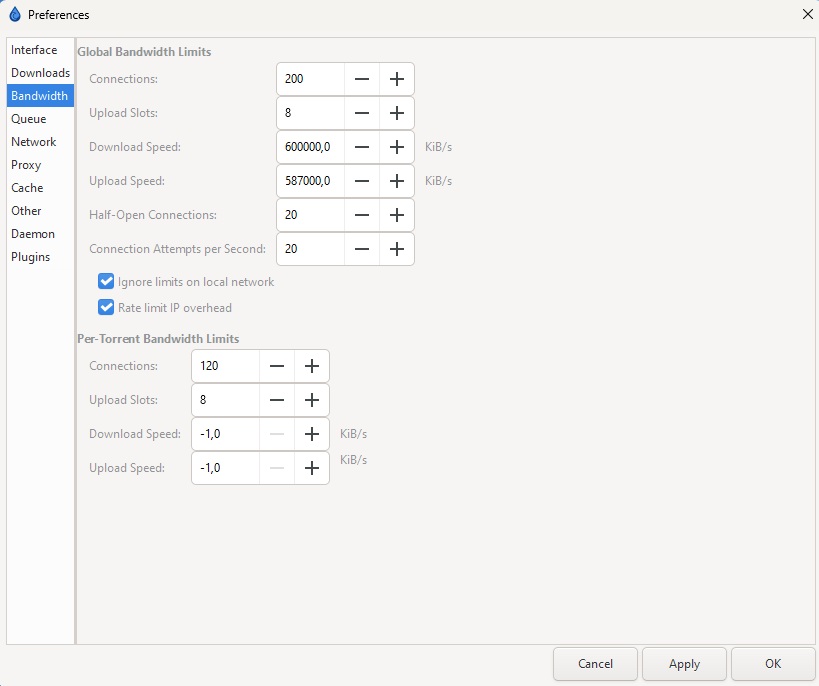
Task: Decrease Connection Attempts per Second
Action: pos(361,249)
